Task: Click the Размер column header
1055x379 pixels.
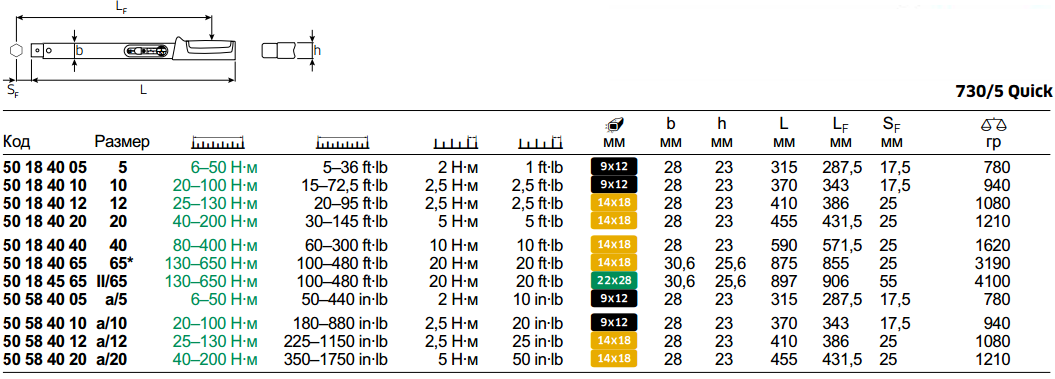Action: click(122, 142)
